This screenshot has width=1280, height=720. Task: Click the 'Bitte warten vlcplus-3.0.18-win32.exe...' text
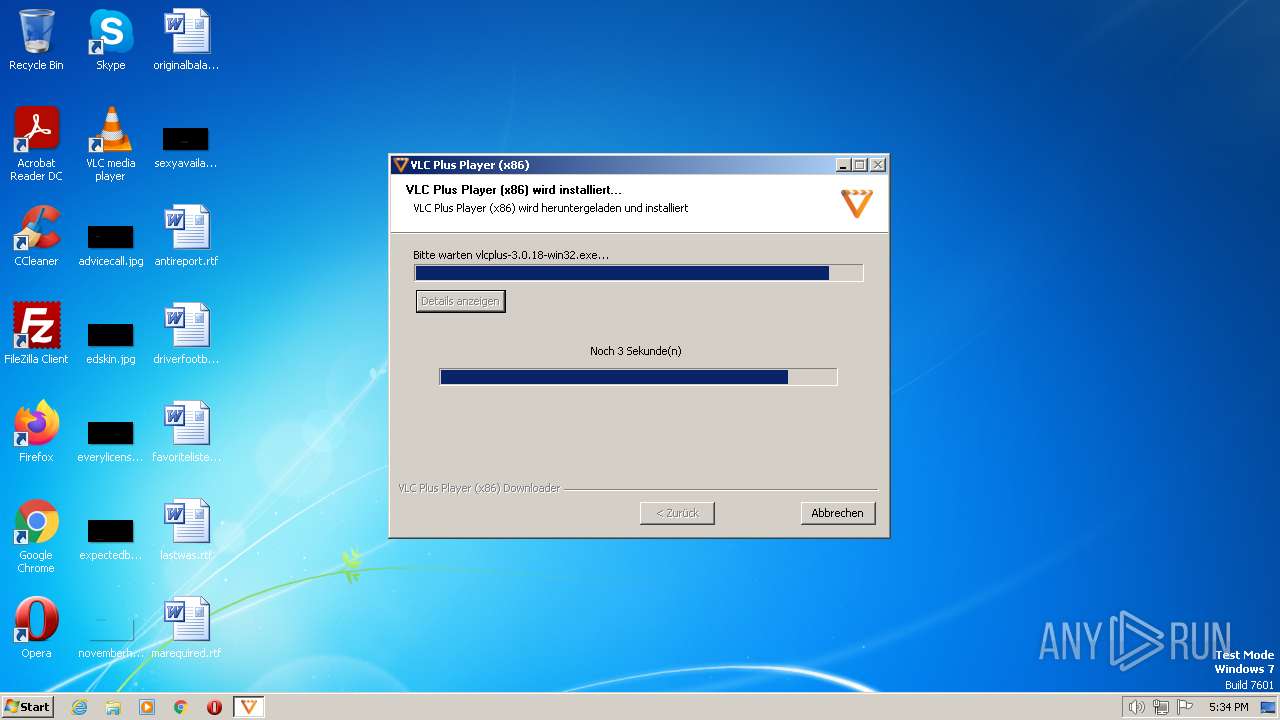(x=511, y=255)
